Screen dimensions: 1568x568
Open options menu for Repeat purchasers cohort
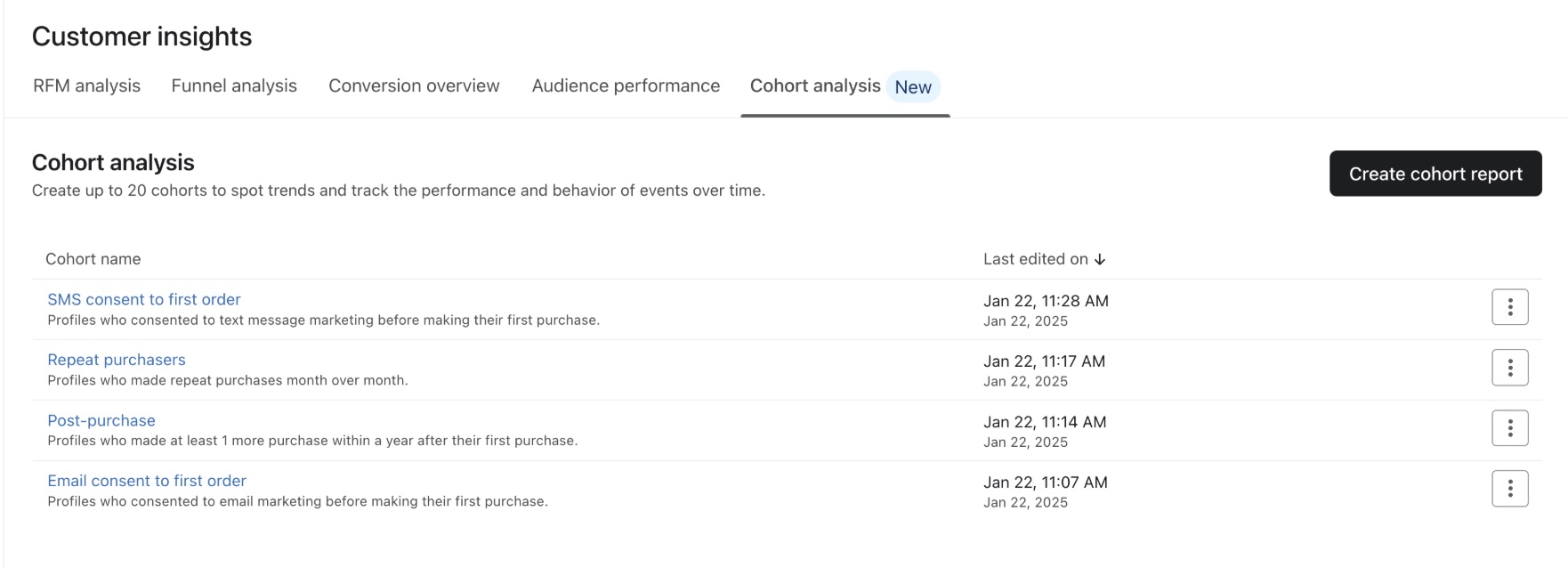point(1509,368)
